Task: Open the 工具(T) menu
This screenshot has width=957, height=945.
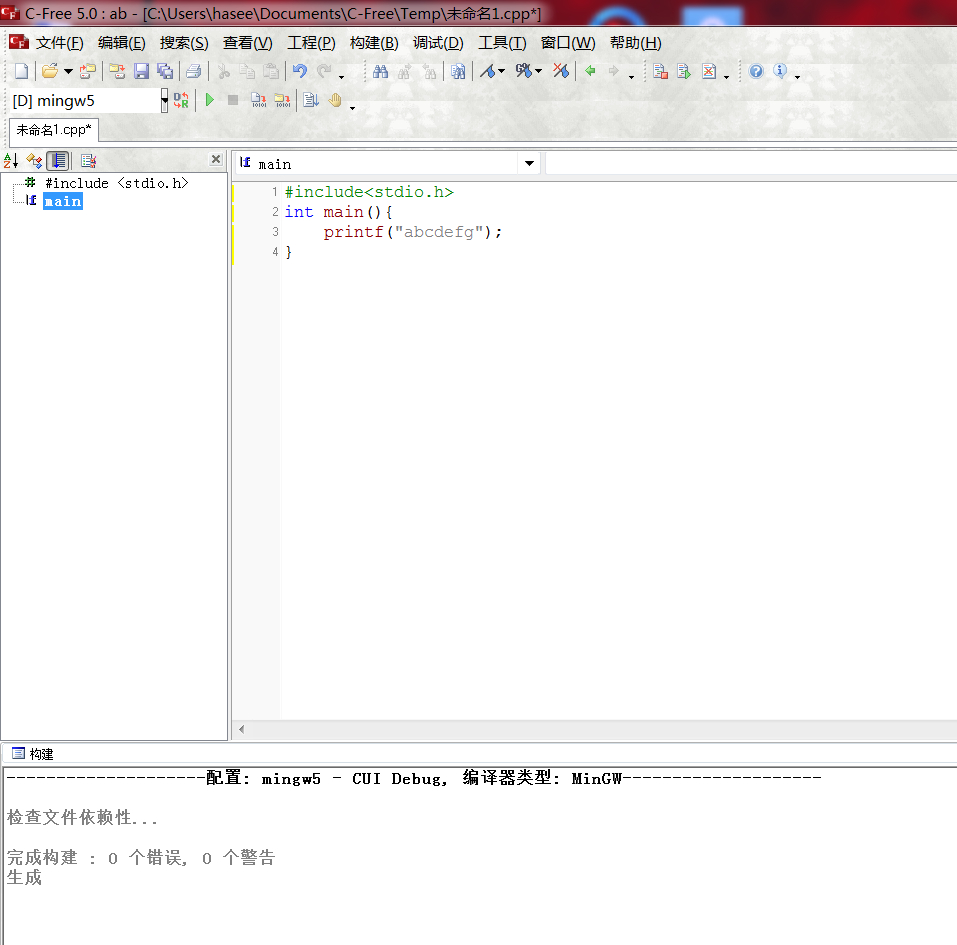Action: tap(502, 43)
